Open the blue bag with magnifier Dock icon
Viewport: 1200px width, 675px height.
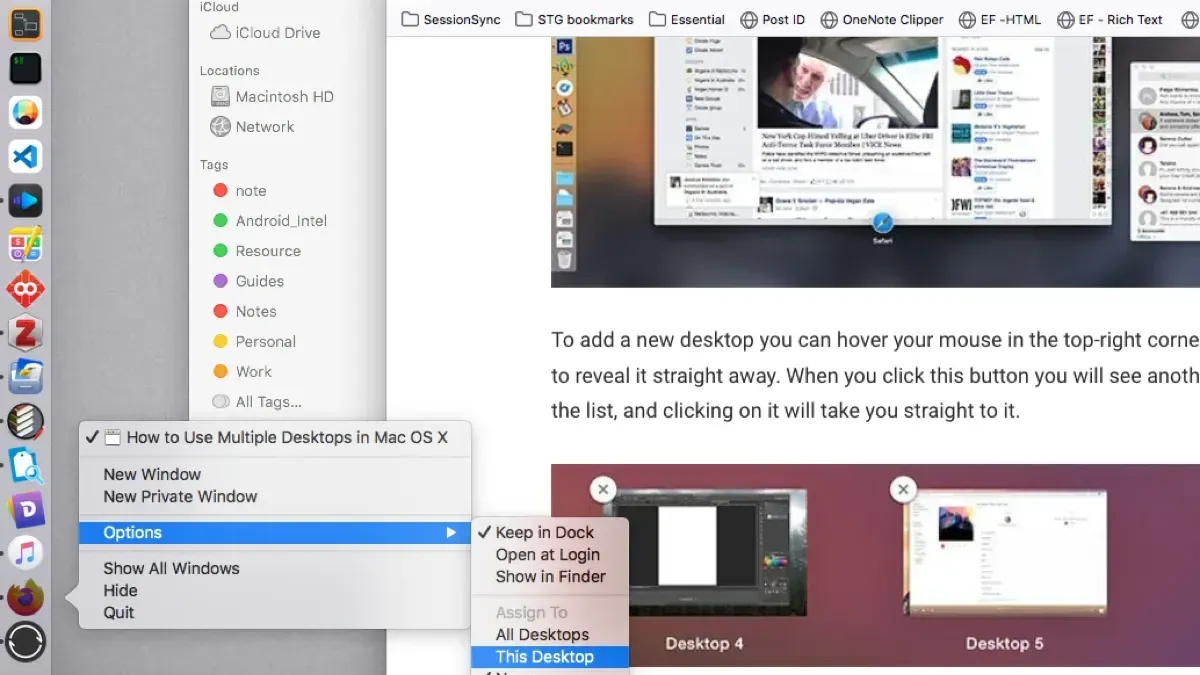pos(25,465)
